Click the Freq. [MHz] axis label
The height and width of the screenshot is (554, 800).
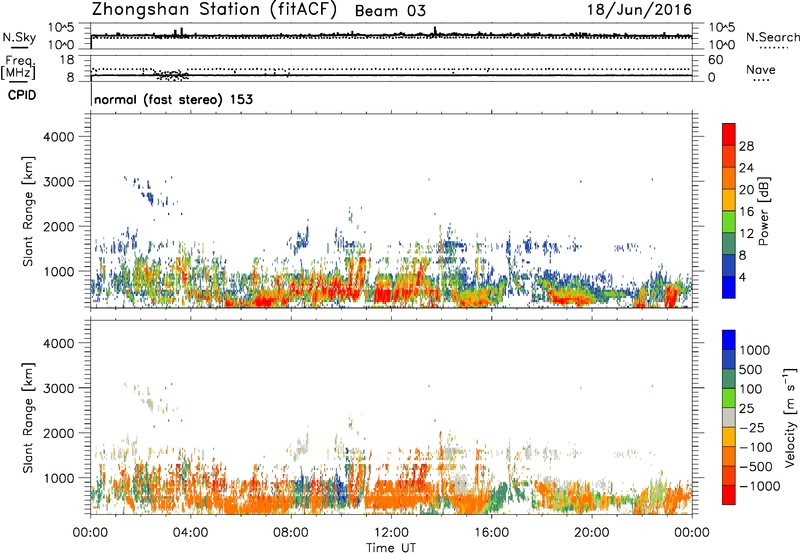coord(18,68)
